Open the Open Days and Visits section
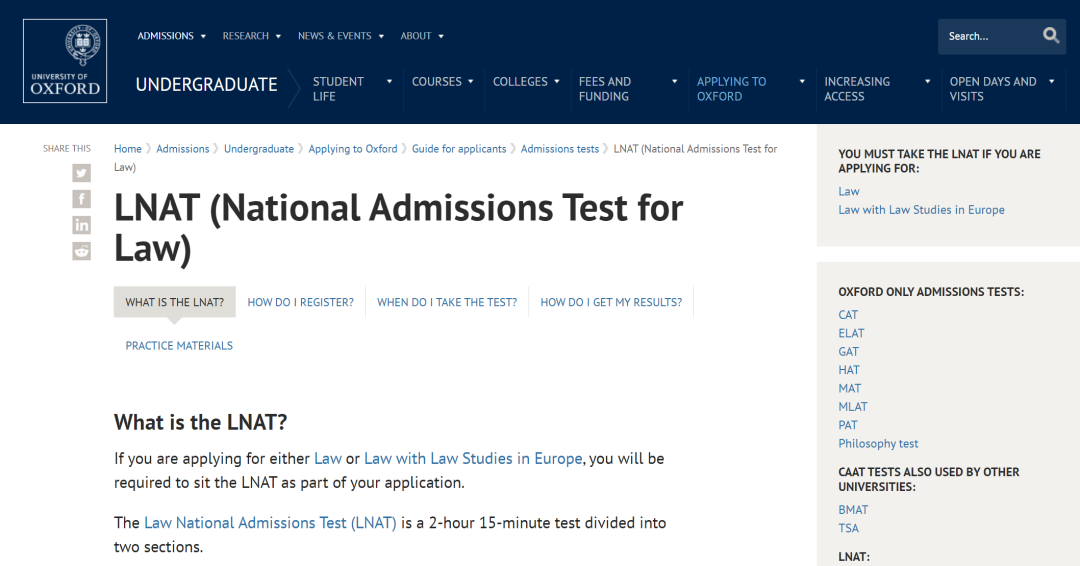1080x566 pixels. [x=993, y=89]
